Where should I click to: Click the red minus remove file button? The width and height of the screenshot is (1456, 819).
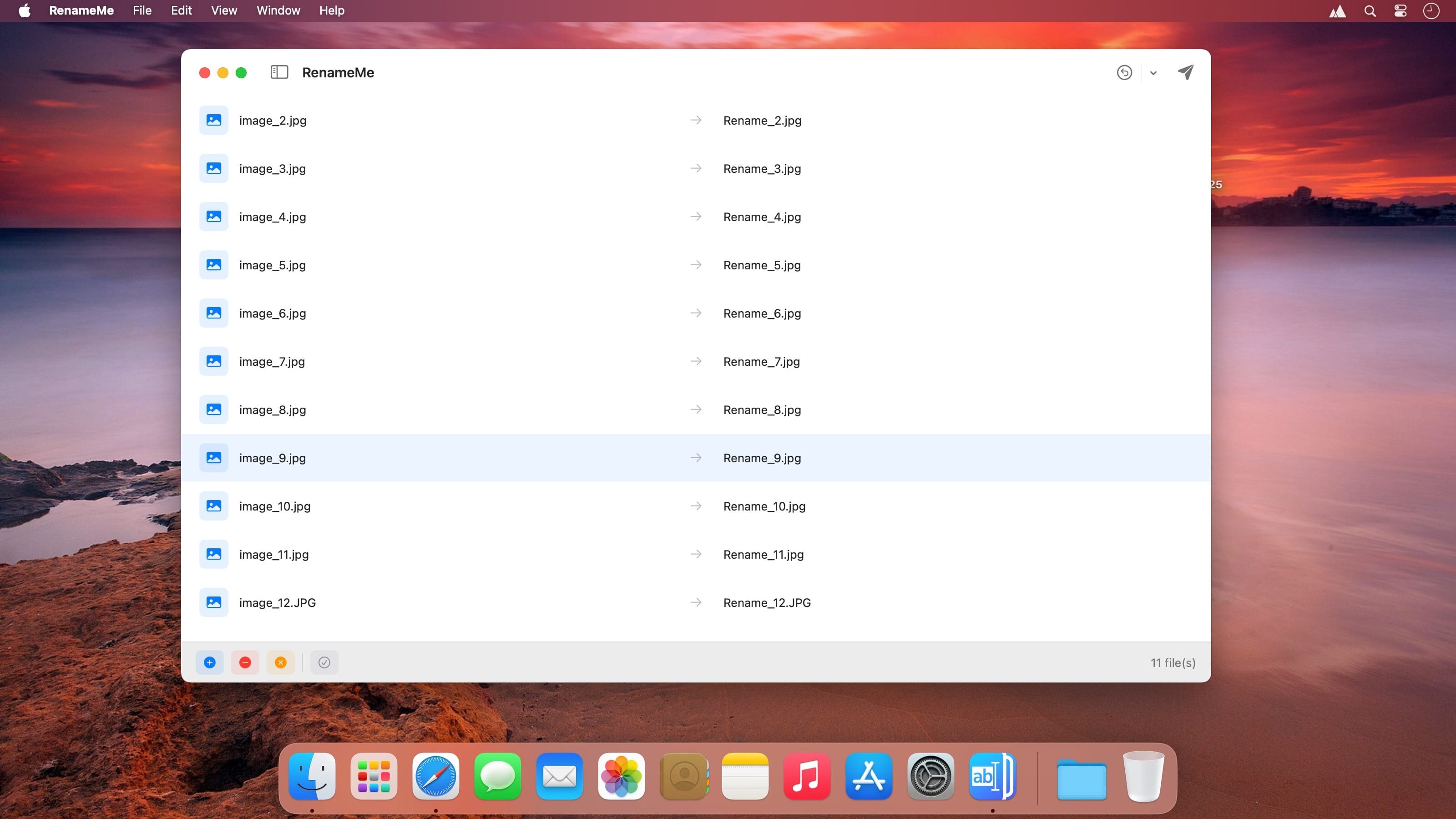coord(245,662)
